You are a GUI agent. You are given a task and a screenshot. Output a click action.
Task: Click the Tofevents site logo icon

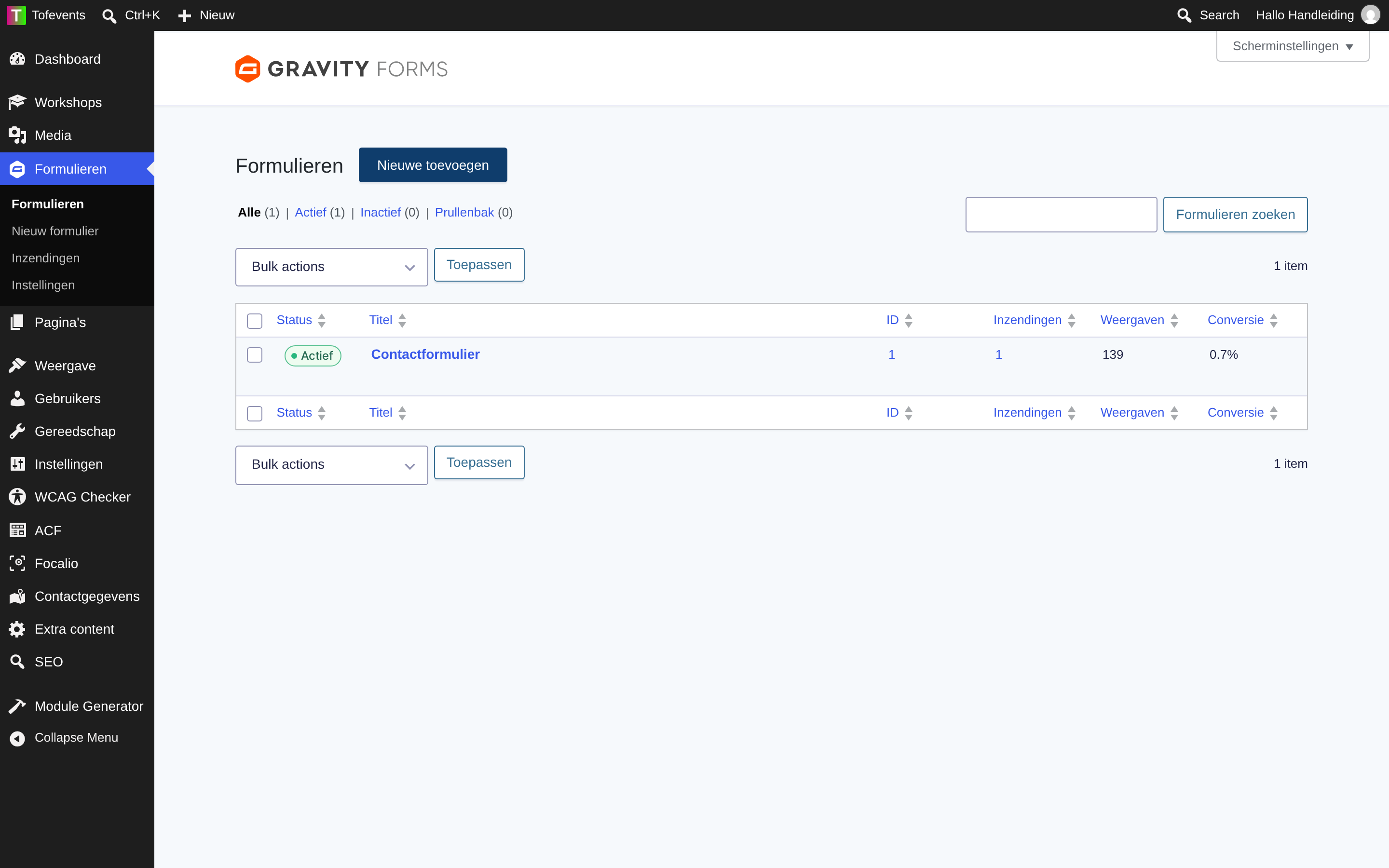tap(16, 15)
